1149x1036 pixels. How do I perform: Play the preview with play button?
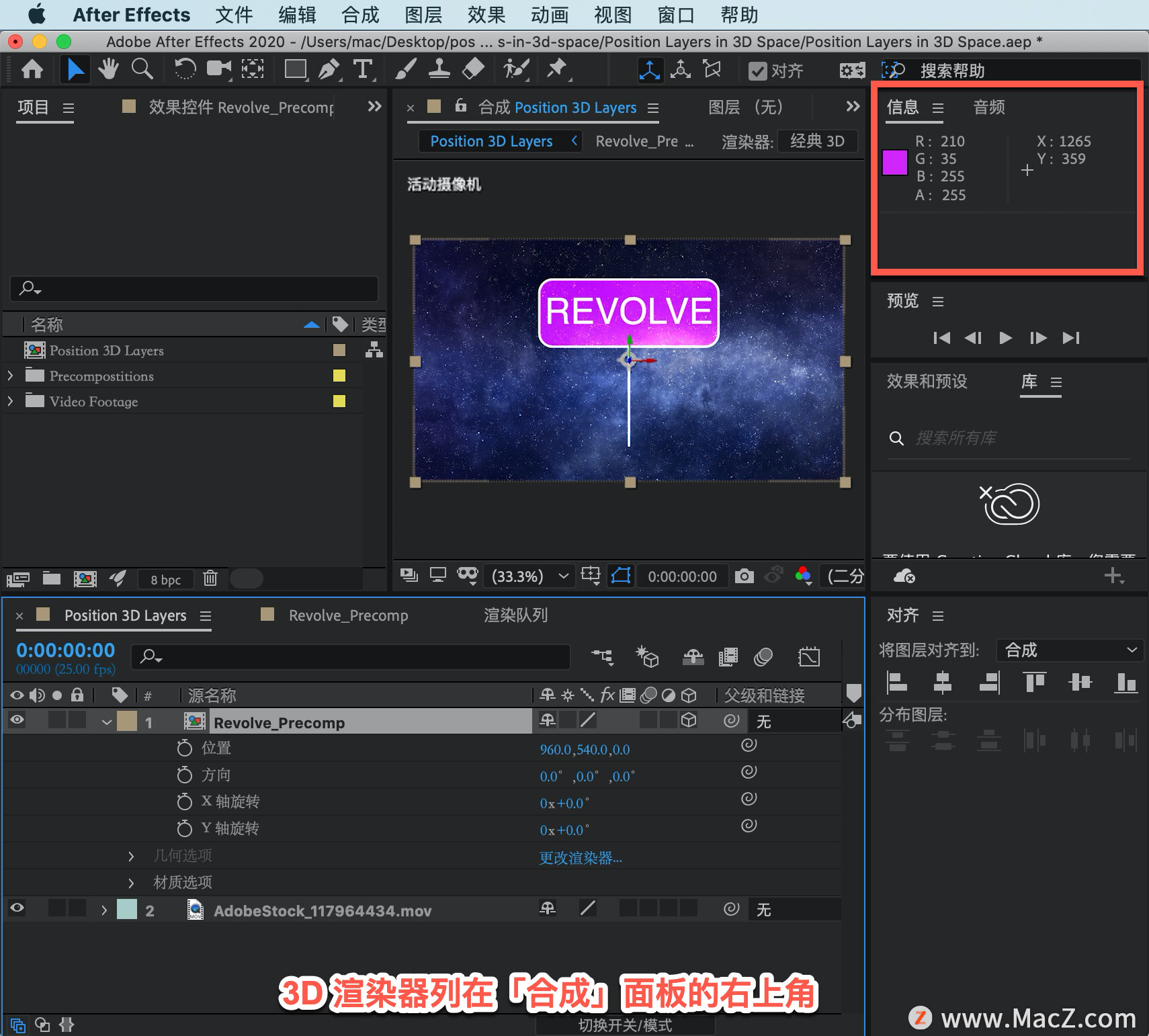[1005, 337]
